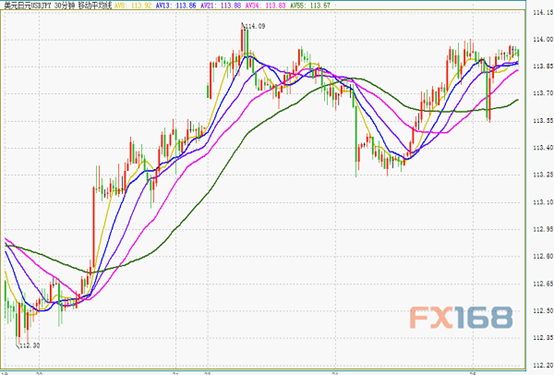The image size is (554, 375).
Task: Click the 112.65 price axis label
Action: tap(543, 283)
